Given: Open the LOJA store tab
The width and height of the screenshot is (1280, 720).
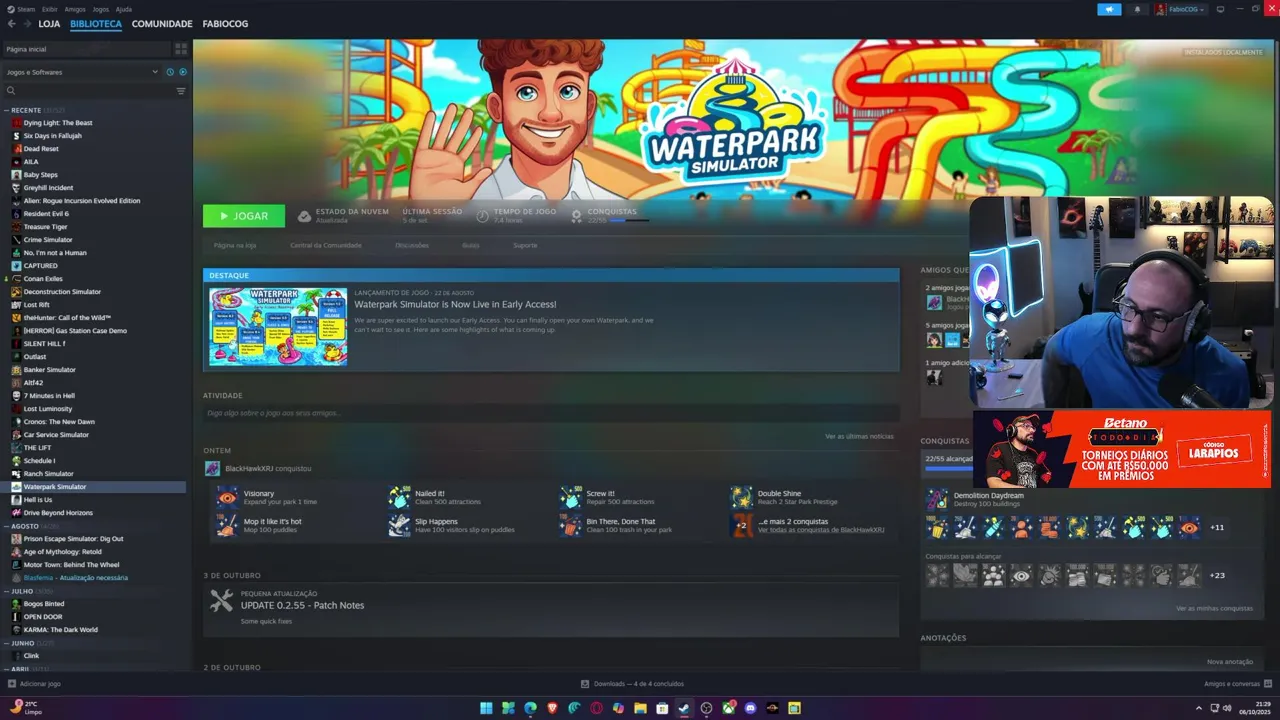Looking at the screenshot, I should (49, 23).
